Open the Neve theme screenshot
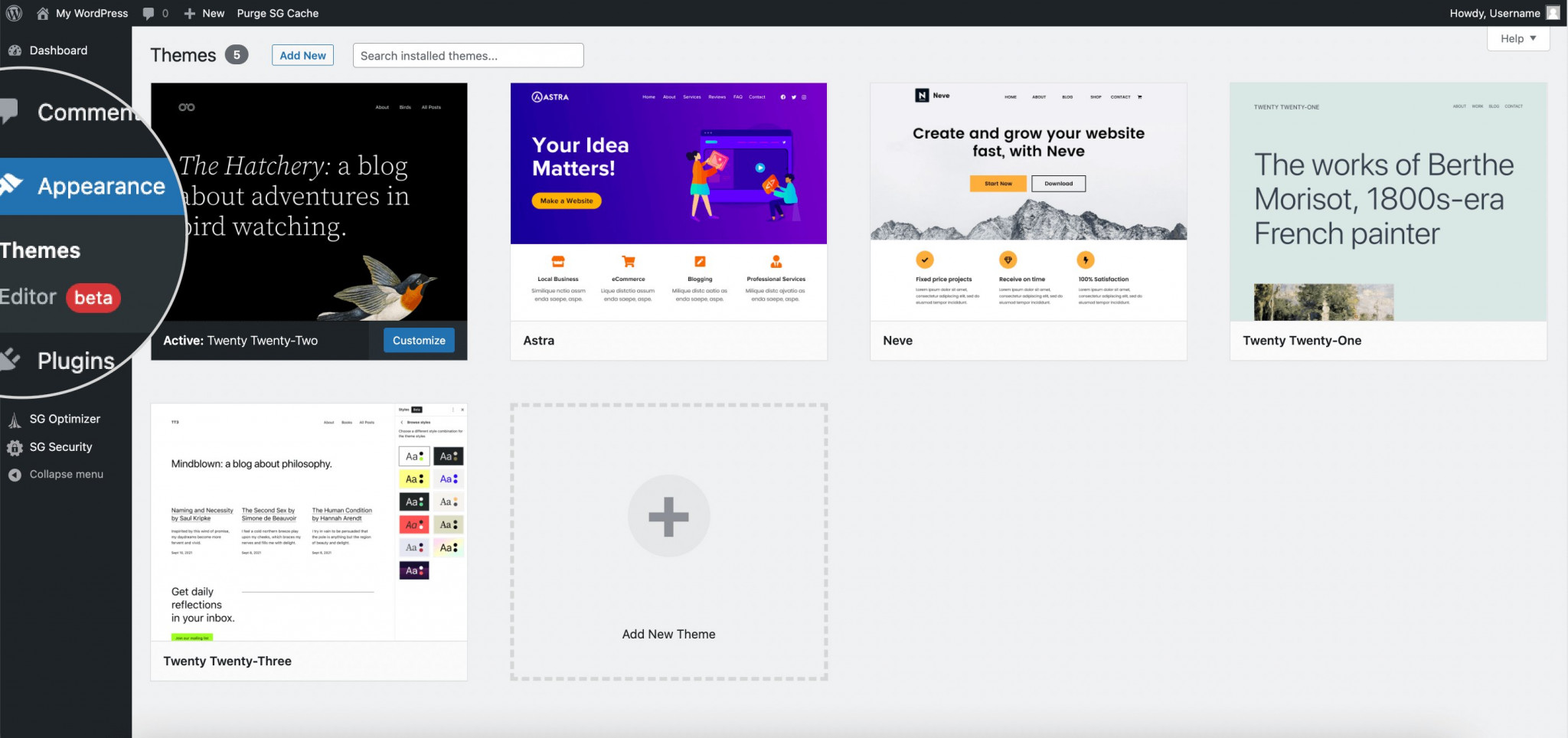The height and width of the screenshot is (738, 1568). click(1028, 202)
